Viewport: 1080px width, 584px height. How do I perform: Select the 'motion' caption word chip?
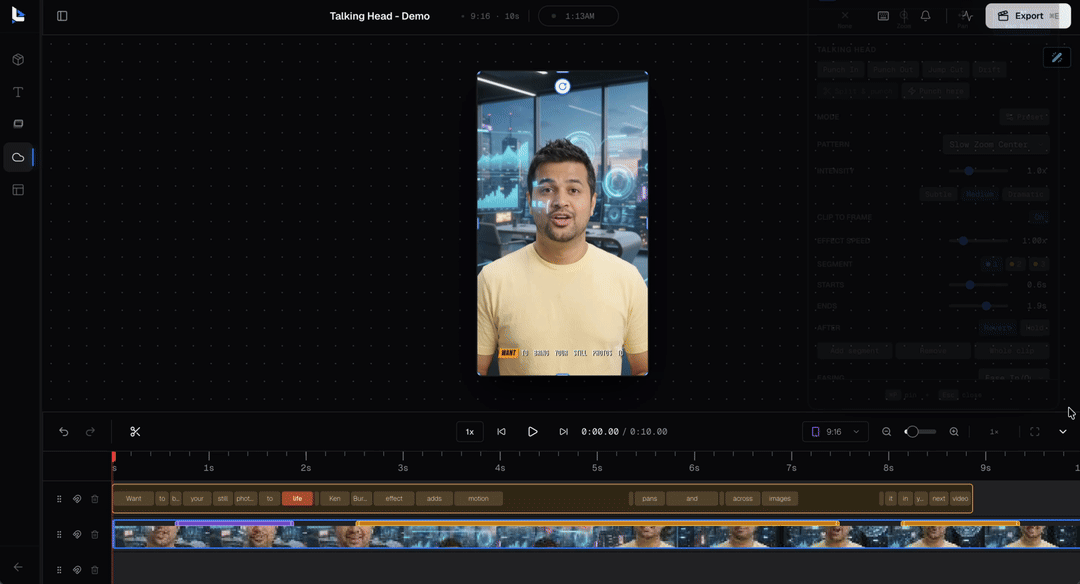point(478,499)
